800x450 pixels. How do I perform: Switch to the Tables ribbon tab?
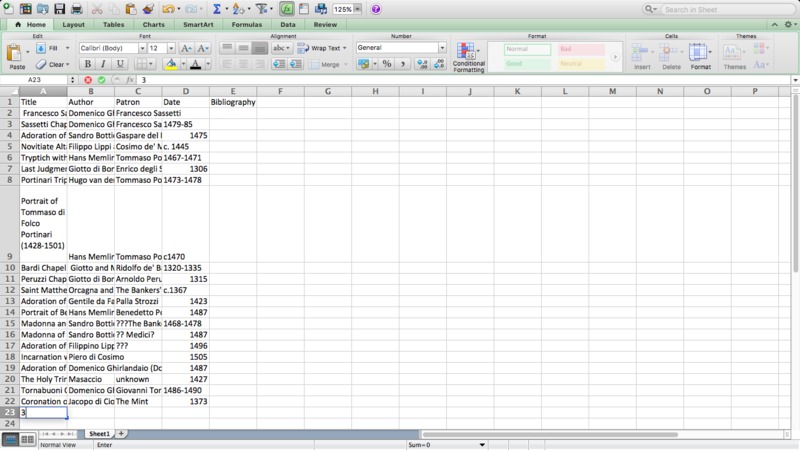click(x=113, y=24)
